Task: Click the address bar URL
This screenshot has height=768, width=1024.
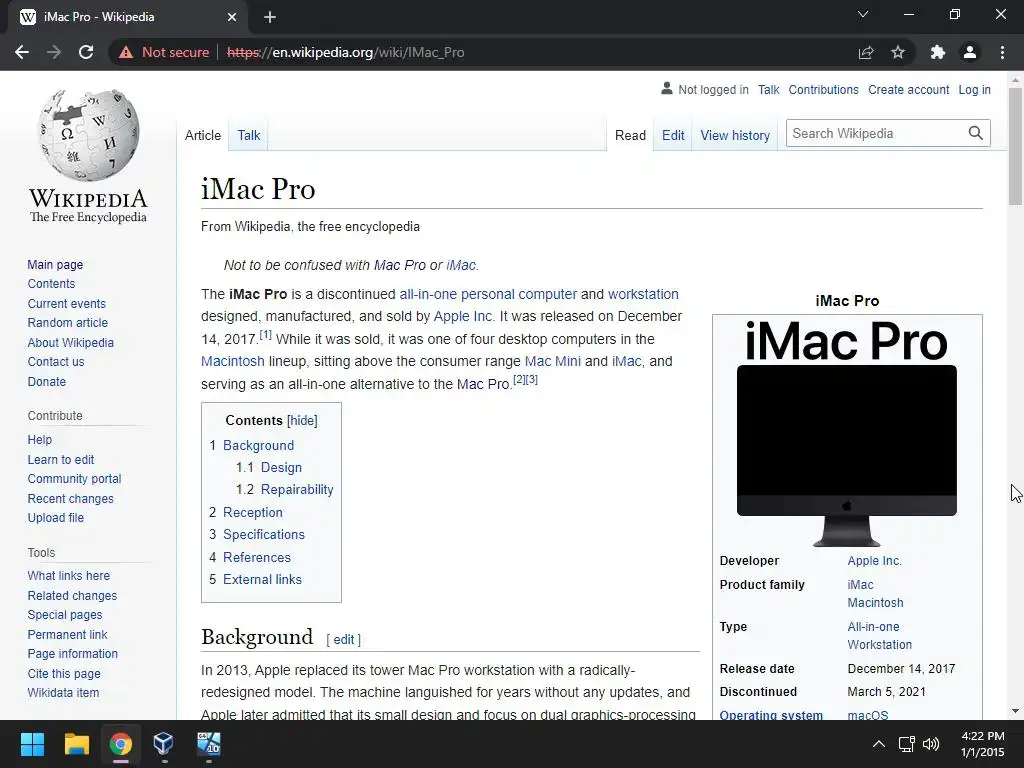Action: (x=345, y=52)
